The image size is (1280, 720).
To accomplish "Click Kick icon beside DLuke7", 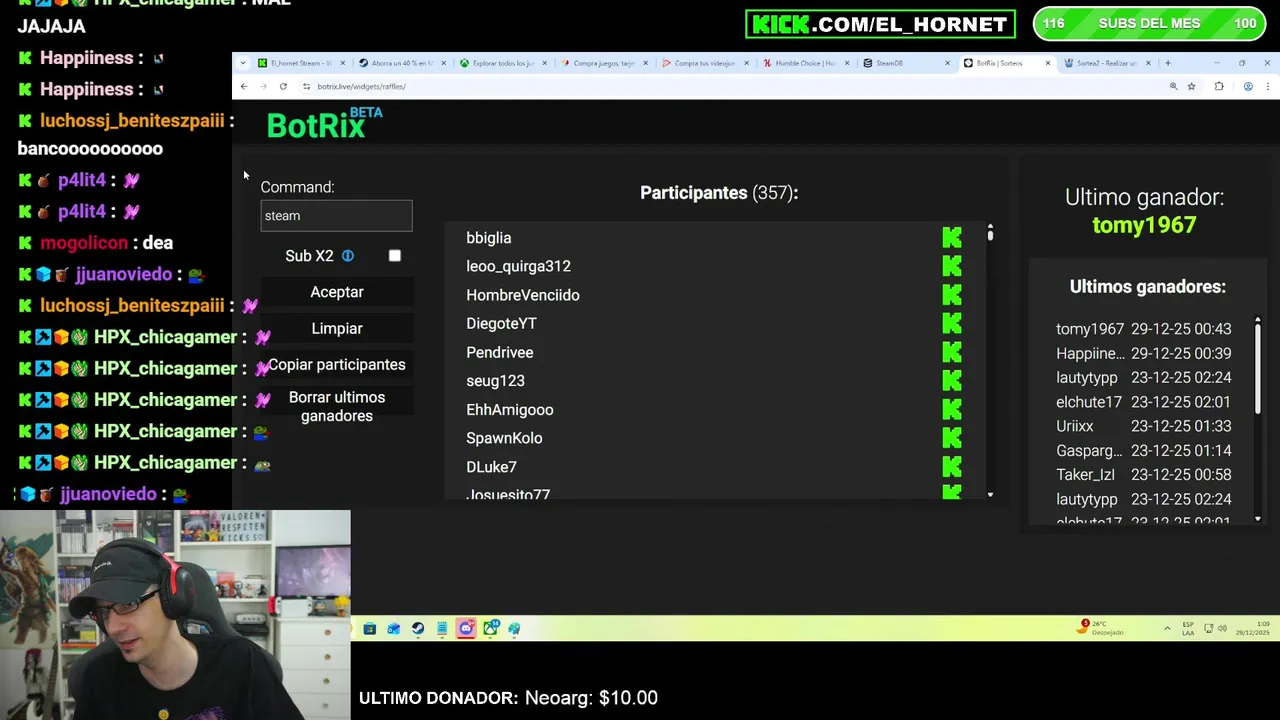I will point(952,467).
